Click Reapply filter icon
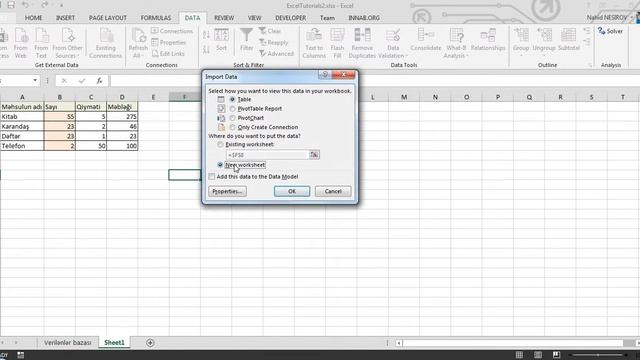Screen dimensions: 640x360 pyautogui.click(x=273, y=42)
